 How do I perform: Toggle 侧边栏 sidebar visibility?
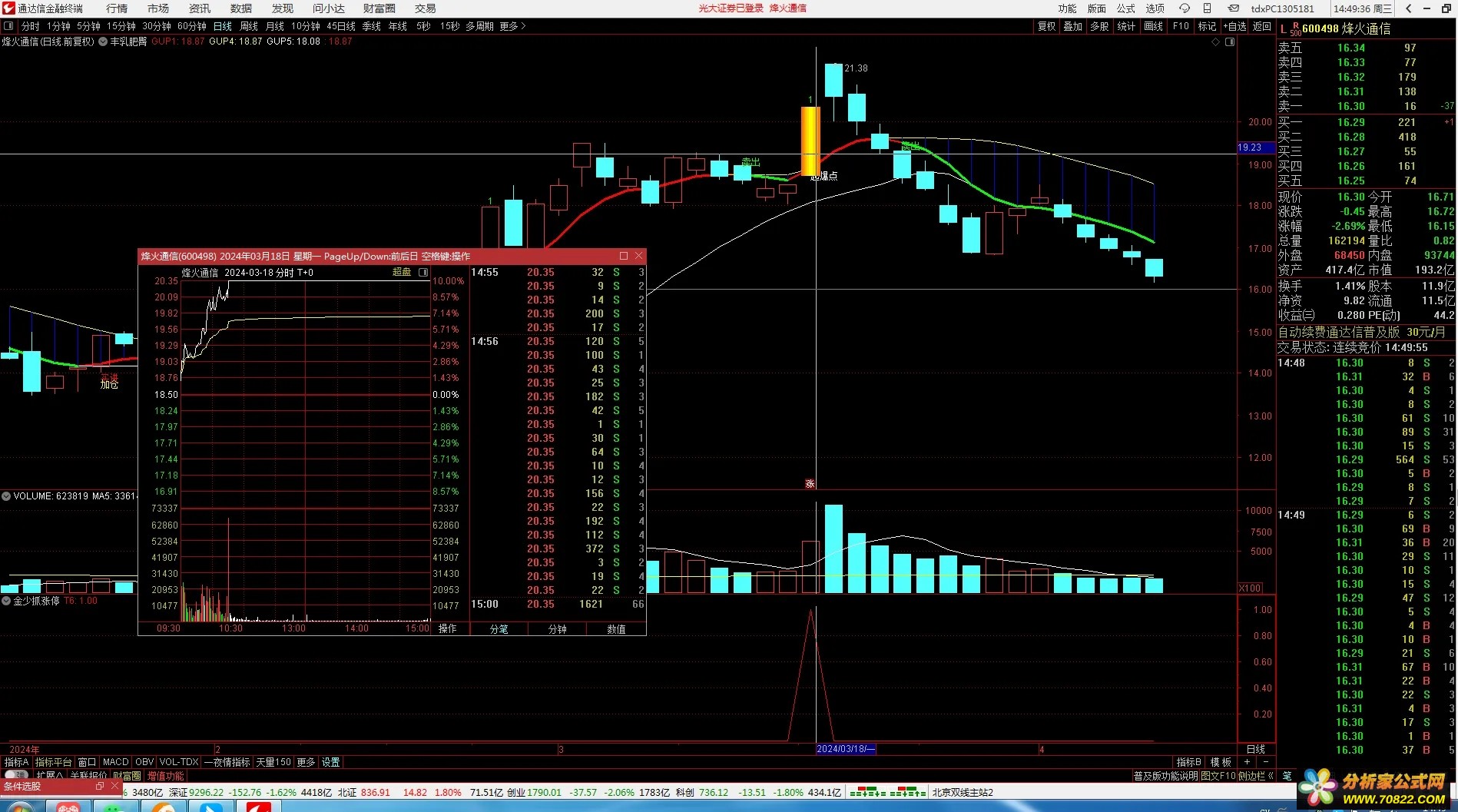click(x=1256, y=776)
